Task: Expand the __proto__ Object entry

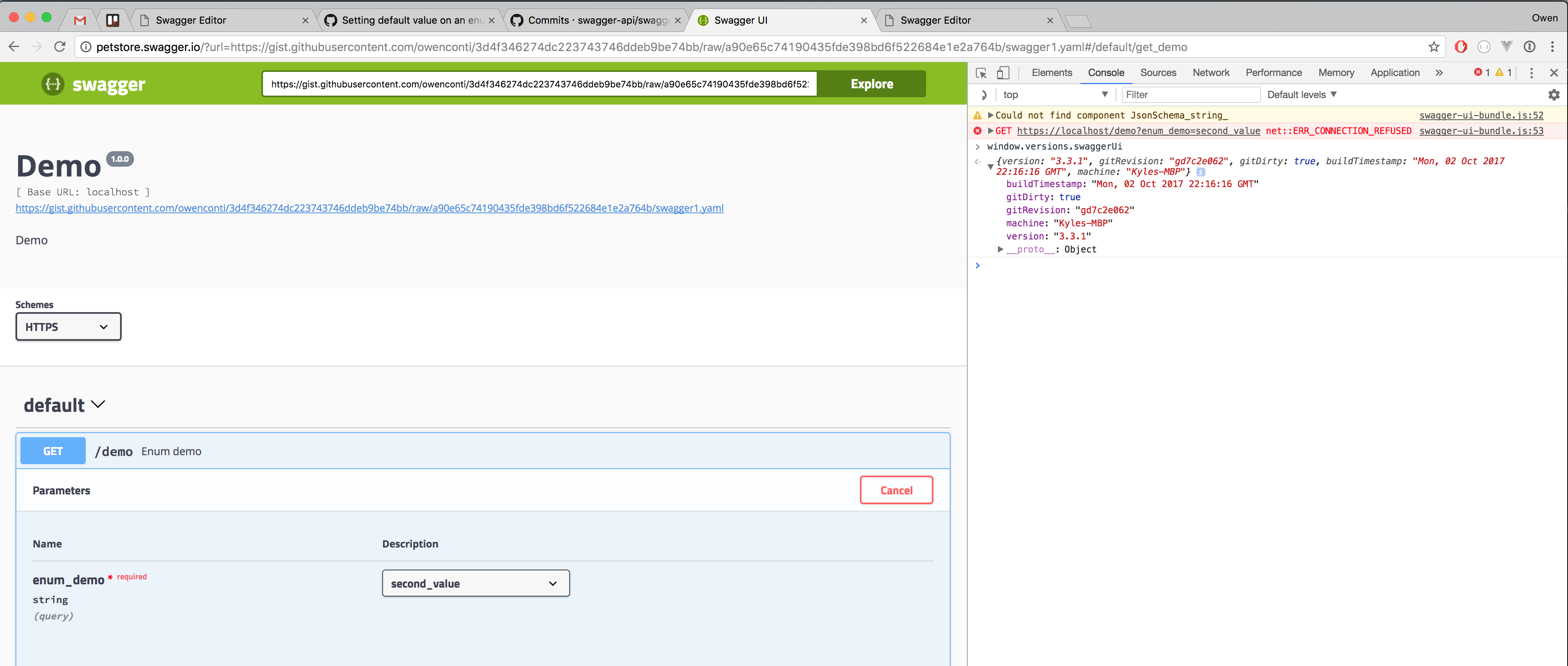Action: (1000, 249)
